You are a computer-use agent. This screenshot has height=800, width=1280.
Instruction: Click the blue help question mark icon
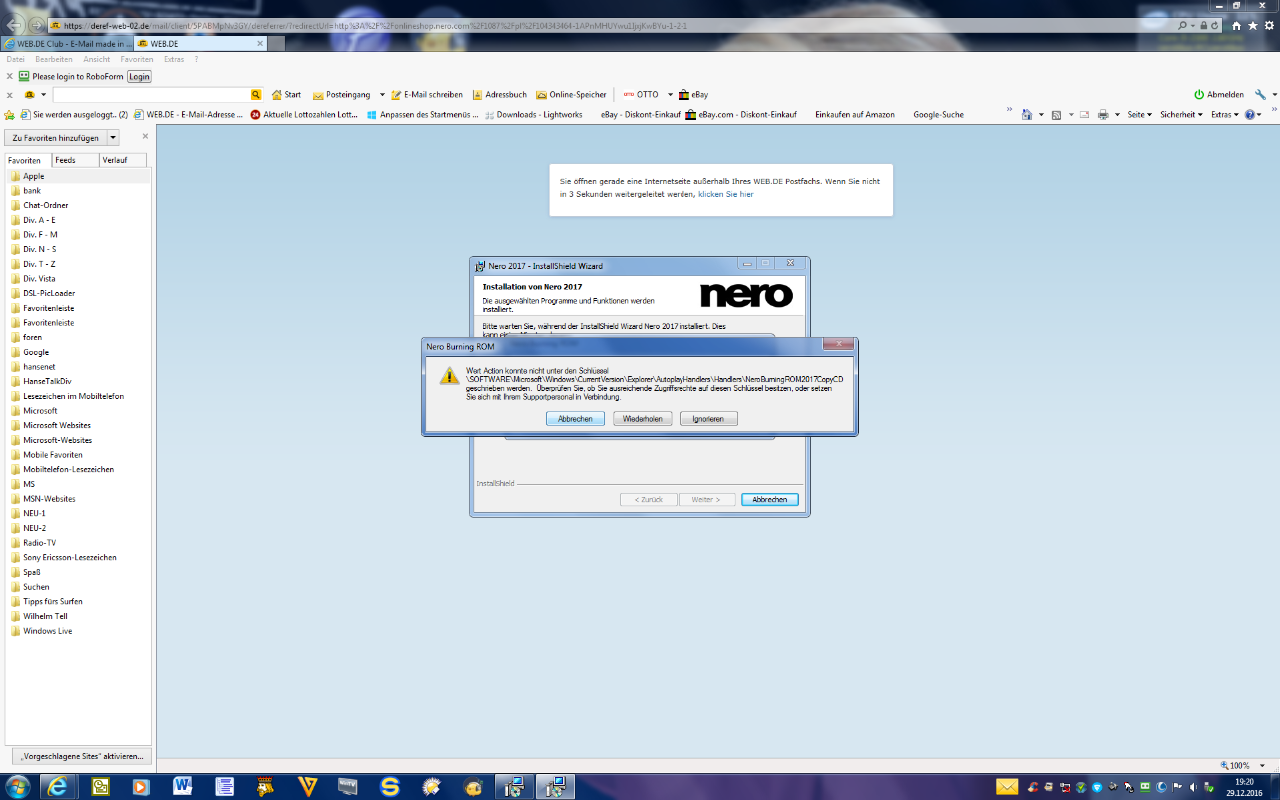[x=1250, y=114]
